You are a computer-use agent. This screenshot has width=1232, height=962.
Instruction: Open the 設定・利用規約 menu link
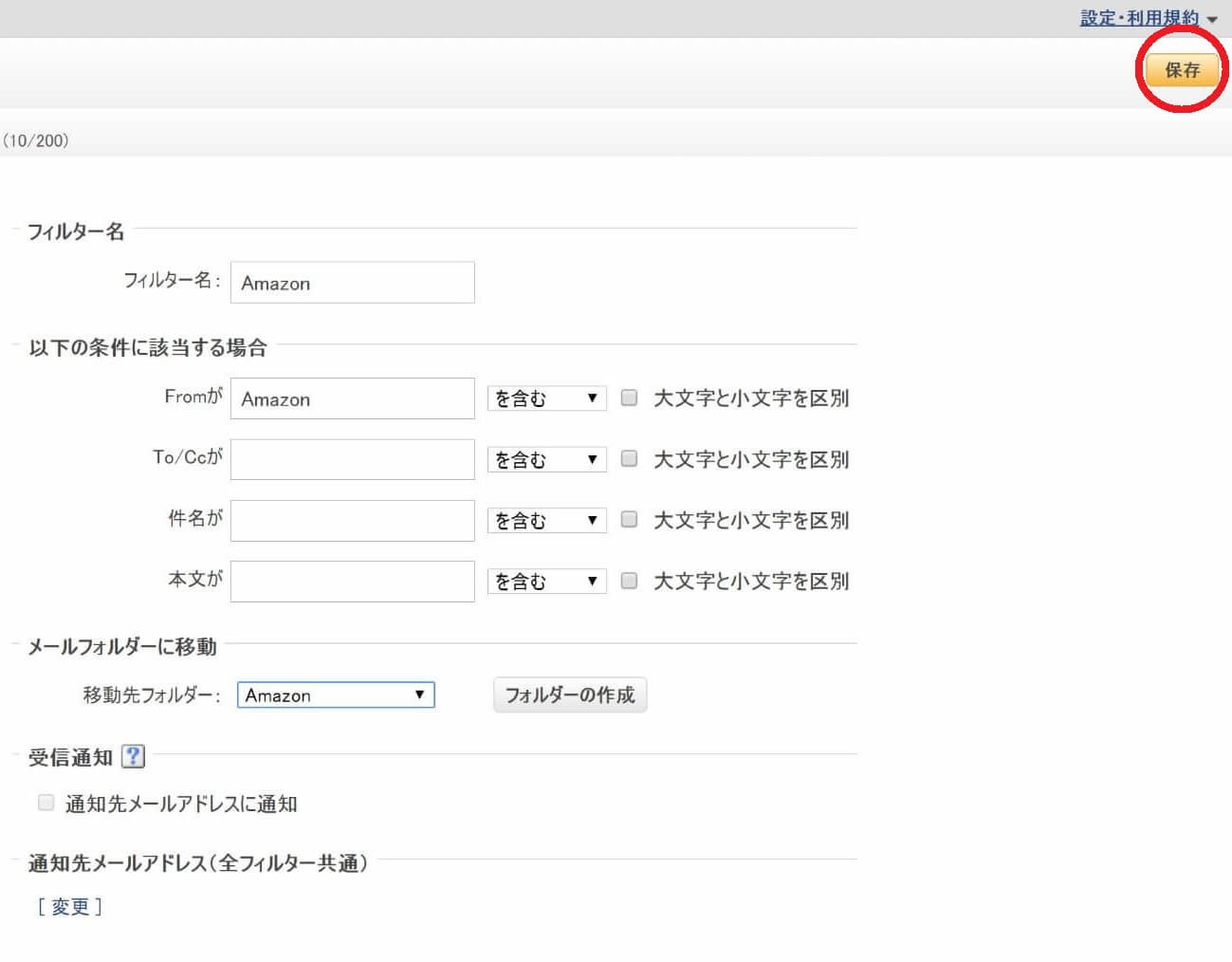1138,18
